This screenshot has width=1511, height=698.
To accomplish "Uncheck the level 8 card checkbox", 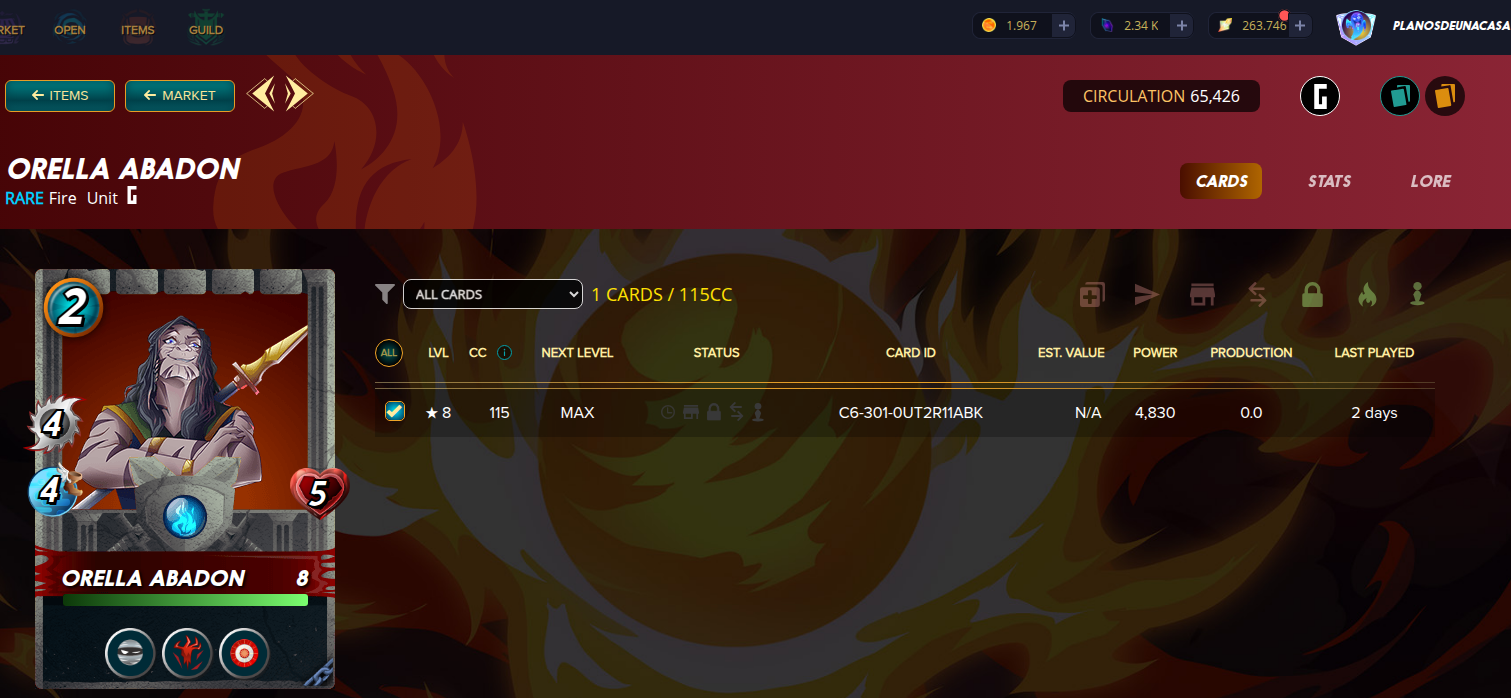I will pyautogui.click(x=395, y=411).
